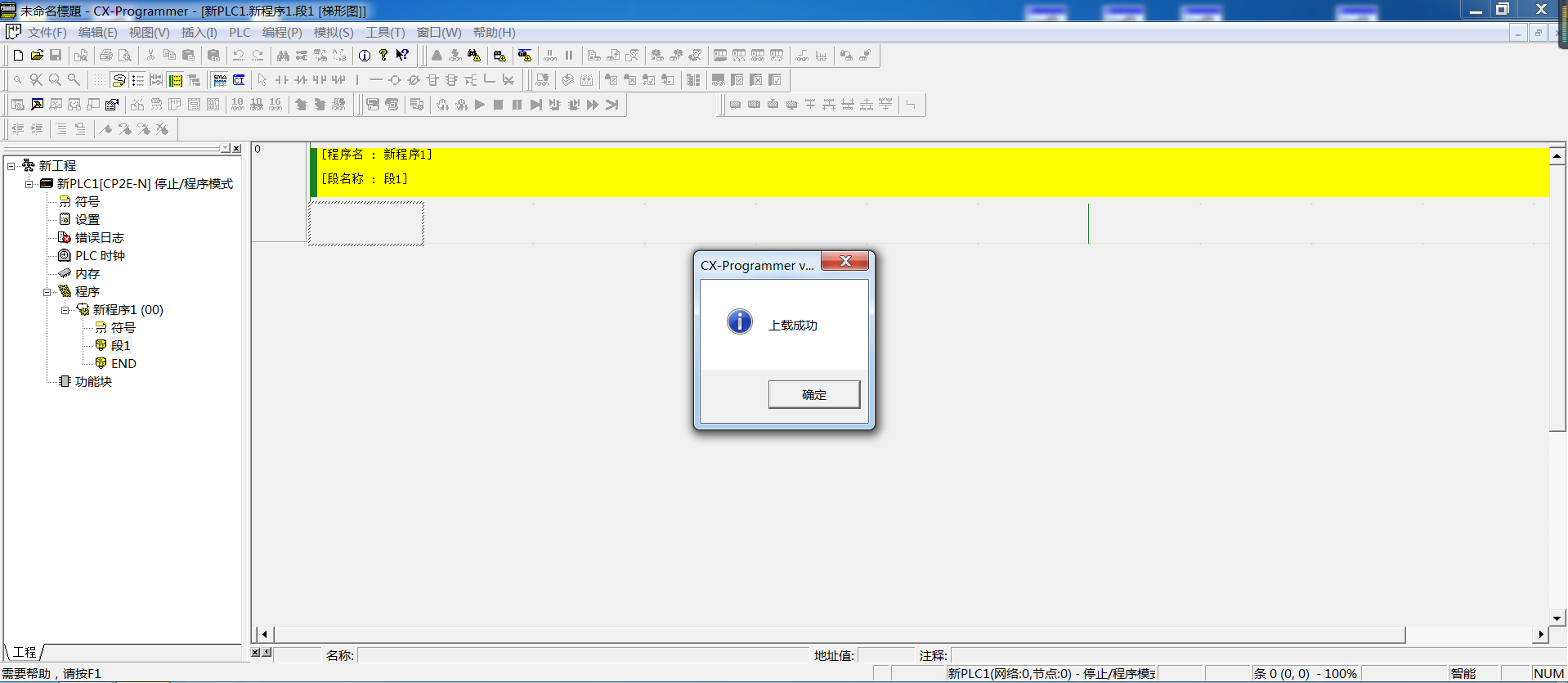The width and height of the screenshot is (1568, 683).
Task: Create a new project with the blank page icon
Action: [x=18, y=56]
